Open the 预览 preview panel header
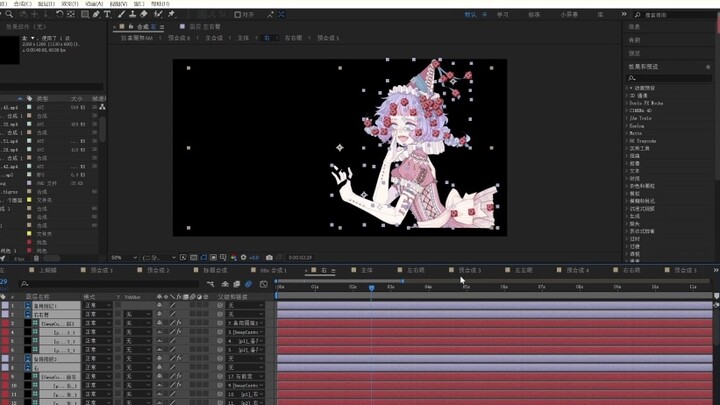Image resolution: width=720 pixels, height=405 pixels. pos(634,53)
